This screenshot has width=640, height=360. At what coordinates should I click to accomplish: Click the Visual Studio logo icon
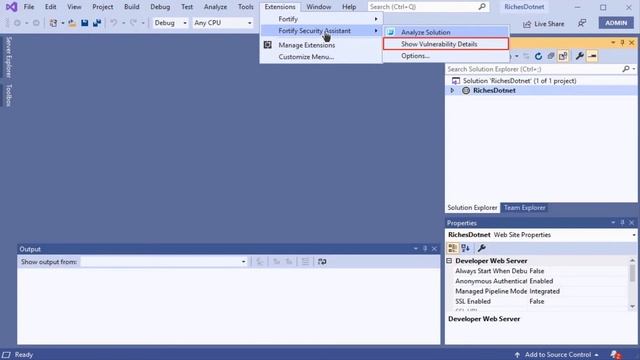tap(11, 7)
